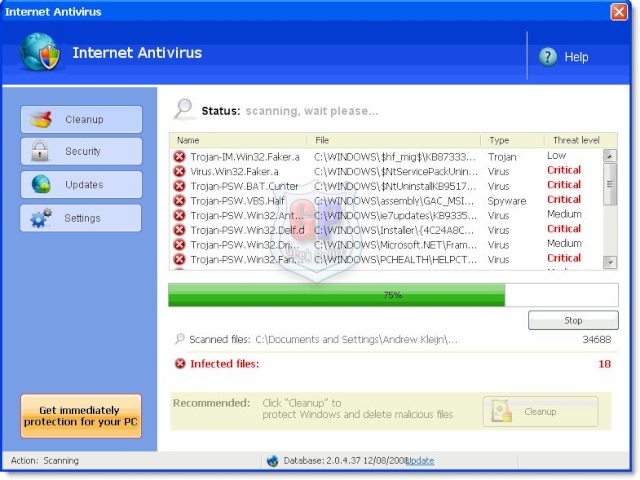Image resolution: width=640 pixels, height=480 pixels.
Task: Click the Medium level for Trojan-PSW.Win32.Ant...
Action: pos(564,214)
